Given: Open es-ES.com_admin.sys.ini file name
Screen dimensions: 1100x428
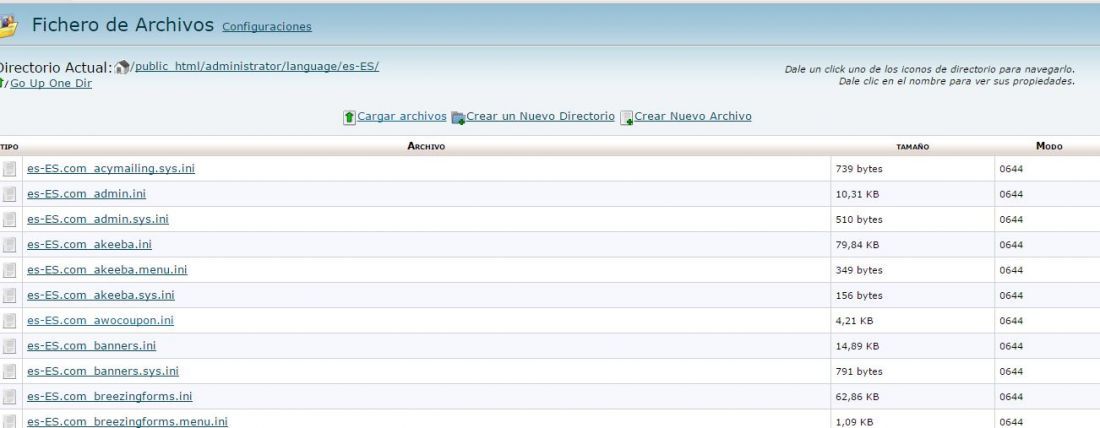Looking at the screenshot, I should [98, 219].
